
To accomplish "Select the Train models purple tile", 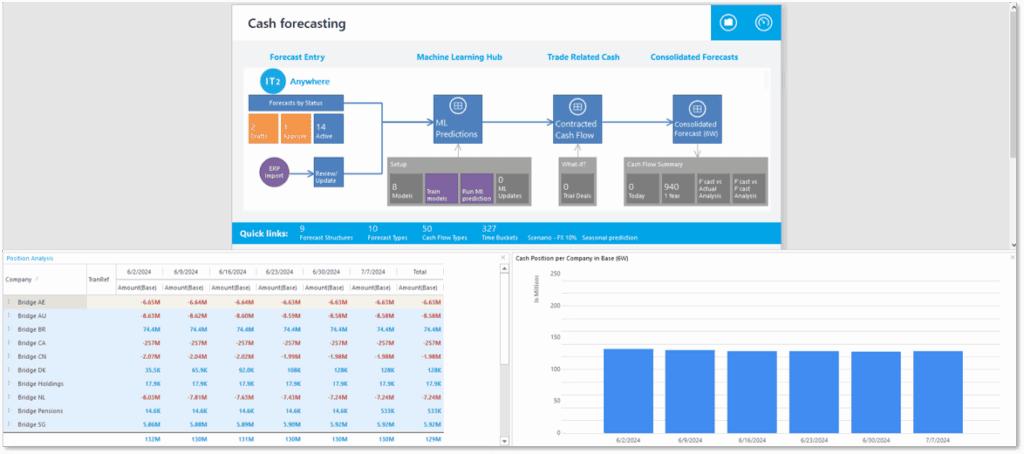I will pos(441,189).
